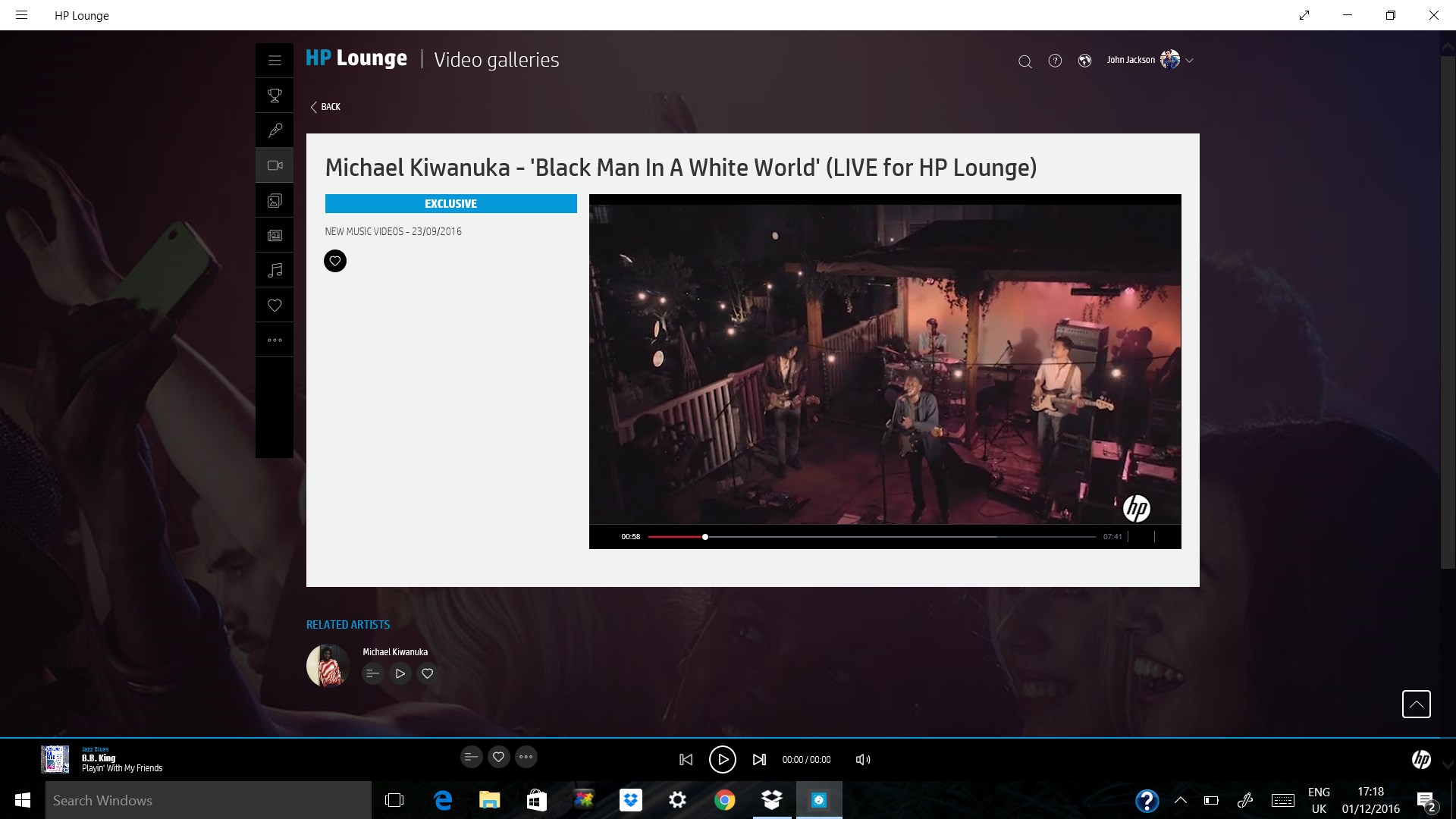Open the bottom player queue list icon
The image size is (1456, 819).
(x=471, y=757)
